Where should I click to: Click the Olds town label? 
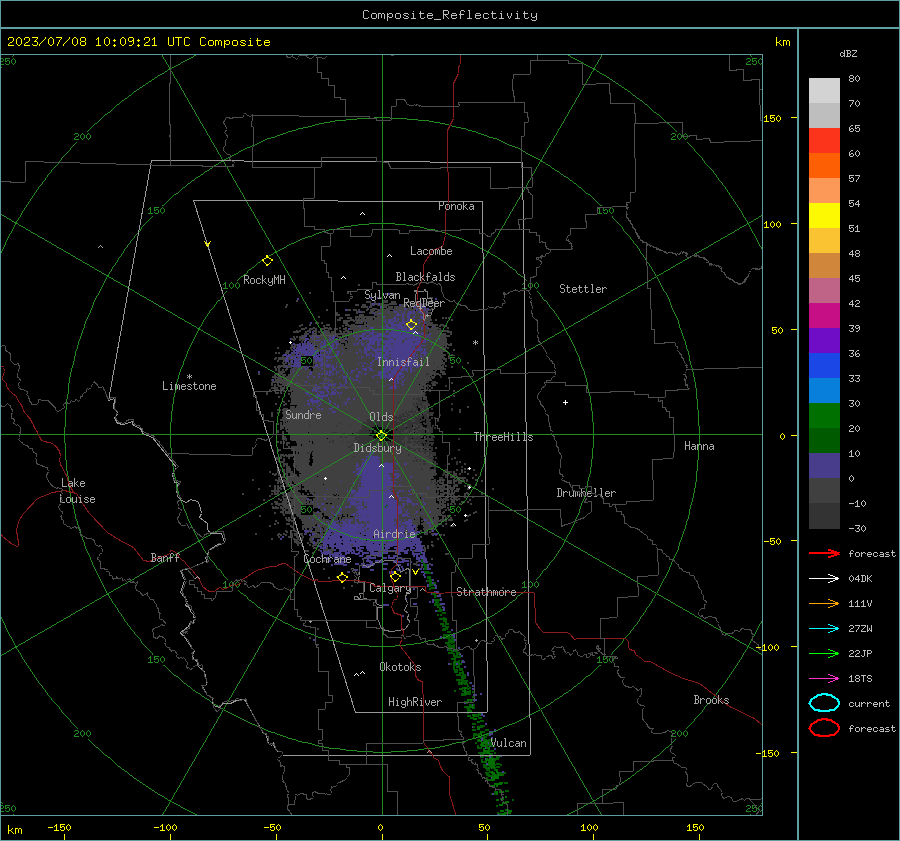[x=381, y=417]
